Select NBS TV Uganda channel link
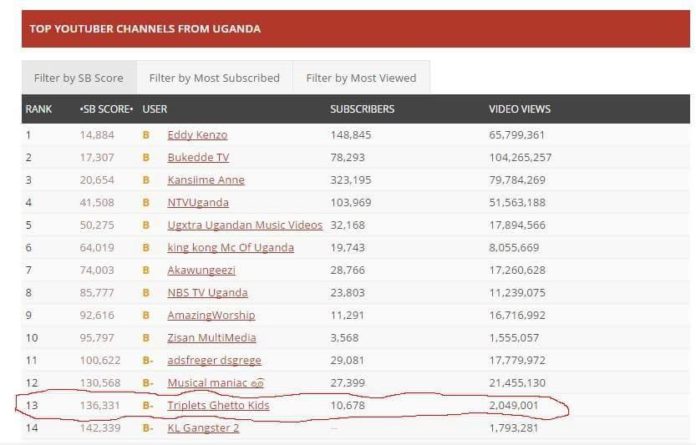This screenshot has width=696, height=445. click(x=208, y=293)
